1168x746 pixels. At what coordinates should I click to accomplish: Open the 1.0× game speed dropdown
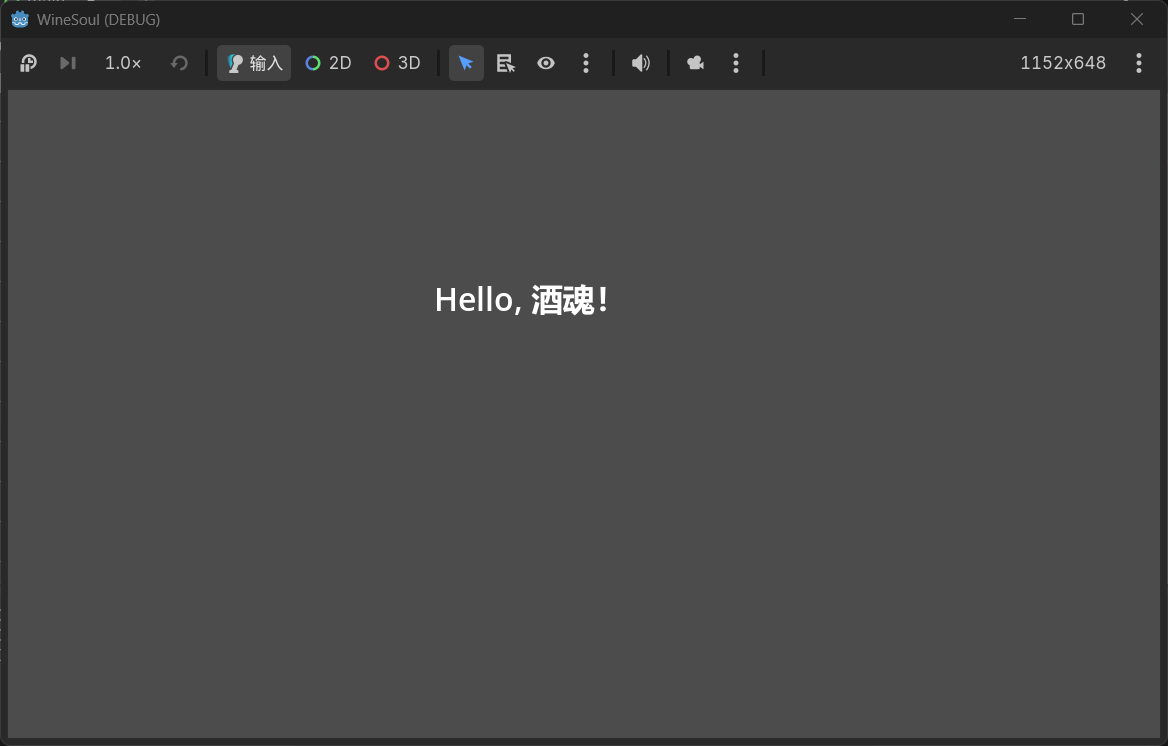pyautogui.click(x=123, y=63)
